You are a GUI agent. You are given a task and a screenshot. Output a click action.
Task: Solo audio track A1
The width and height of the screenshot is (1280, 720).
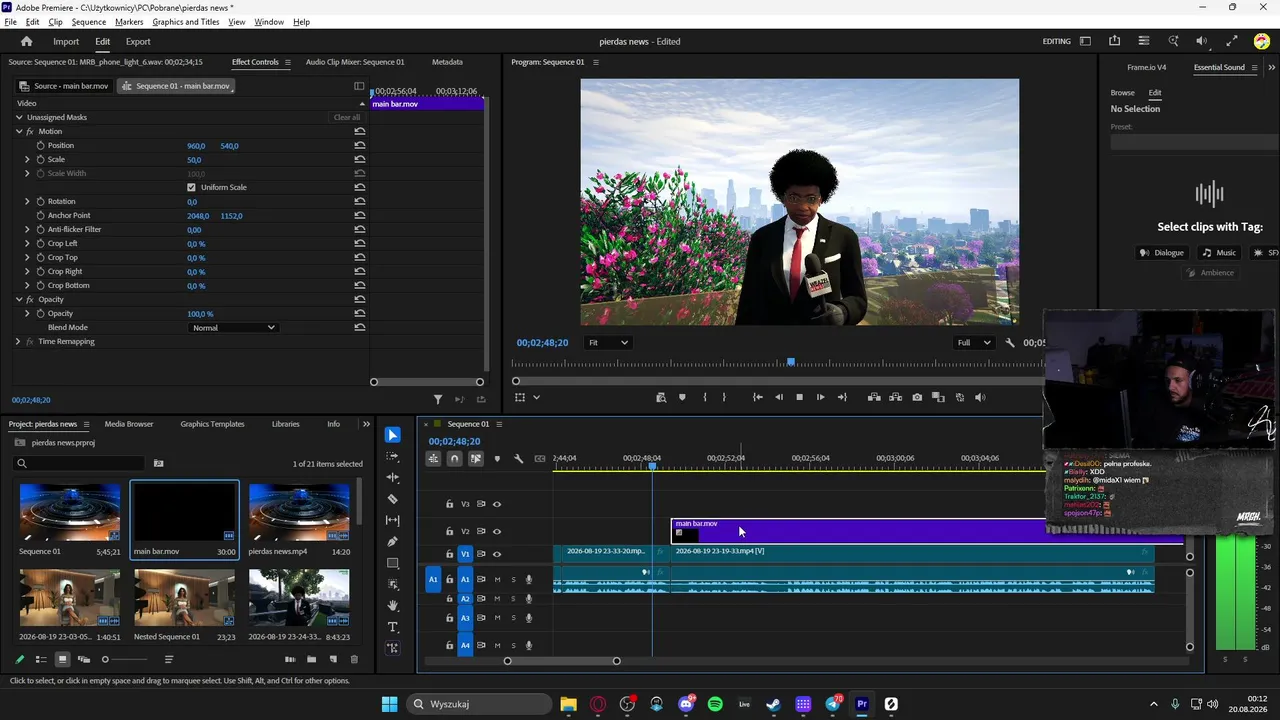[514, 580]
